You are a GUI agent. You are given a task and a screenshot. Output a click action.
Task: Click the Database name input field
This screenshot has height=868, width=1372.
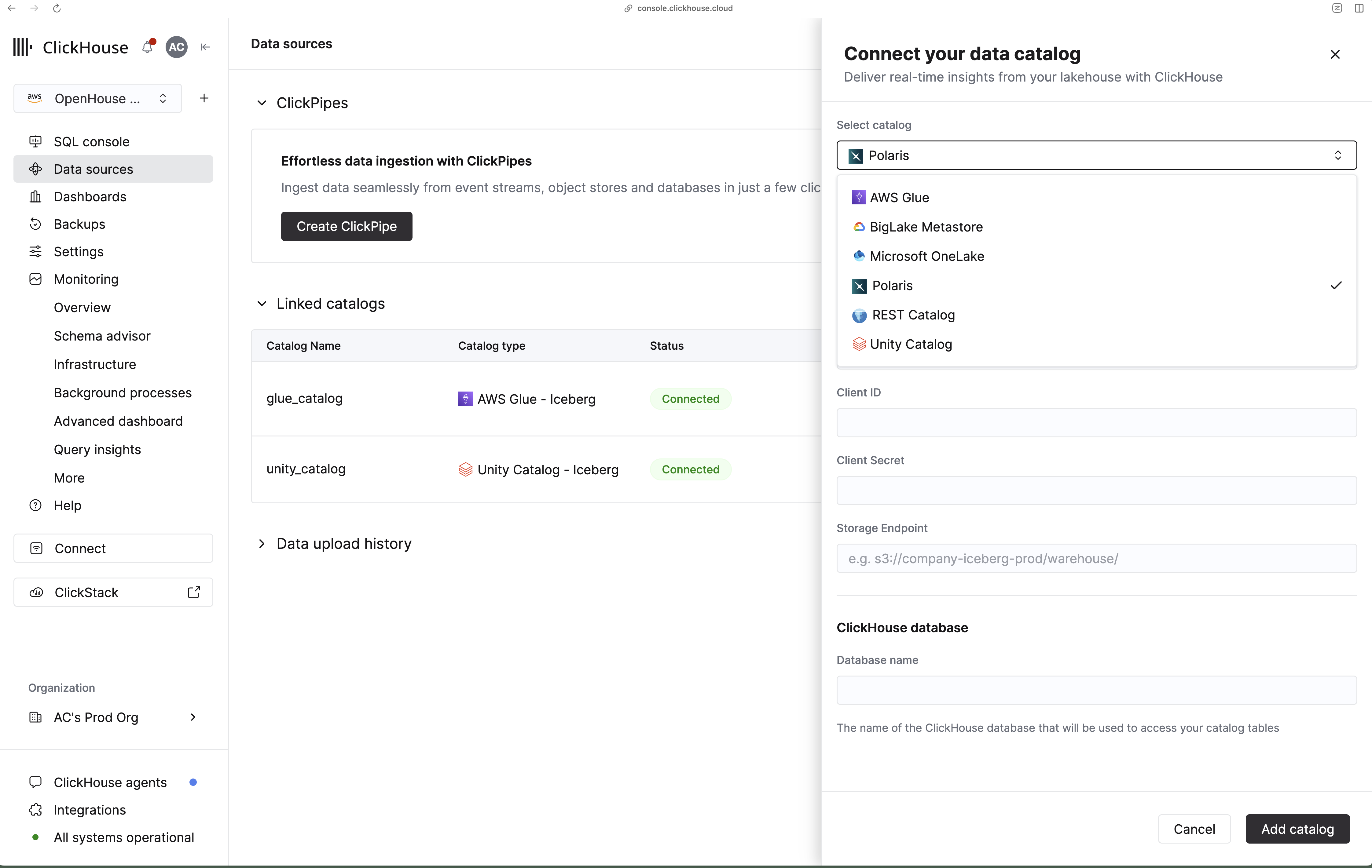coord(1096,690)
